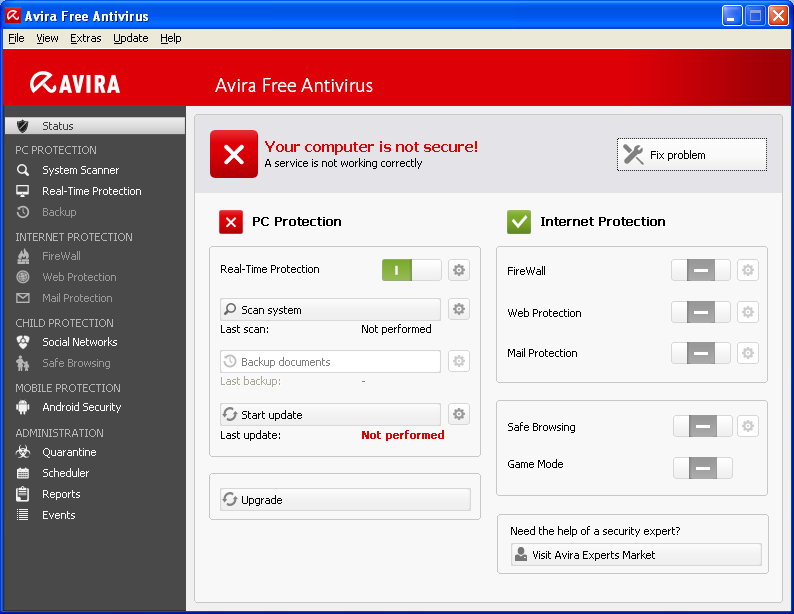Click the red PC Protection X icon
Image resolution: width=794 pixels, height=614 pixels.
click(231, 222)
